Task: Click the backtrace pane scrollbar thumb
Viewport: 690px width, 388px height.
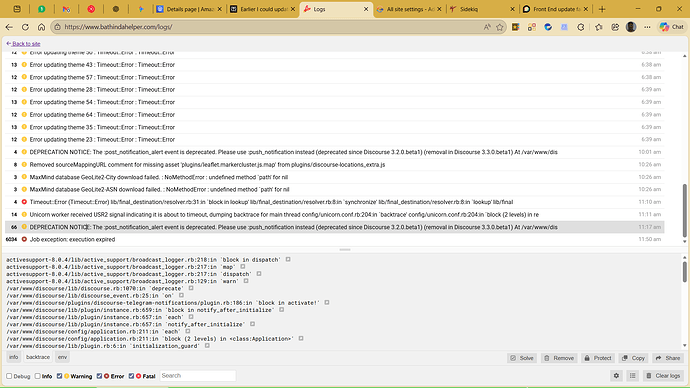Action: [684, 272]
